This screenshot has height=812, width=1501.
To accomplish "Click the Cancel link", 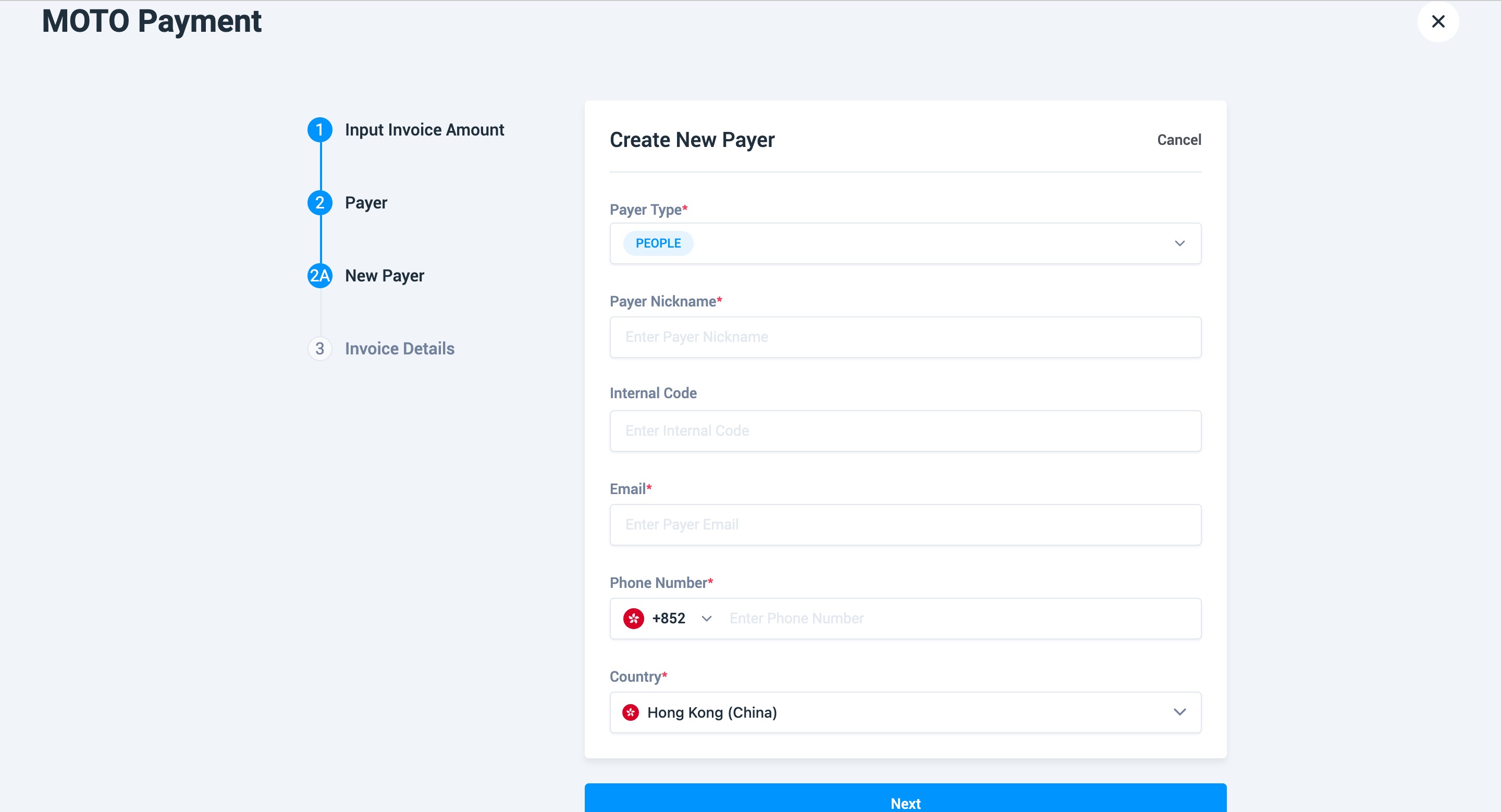I will [x=1179, y=140].
